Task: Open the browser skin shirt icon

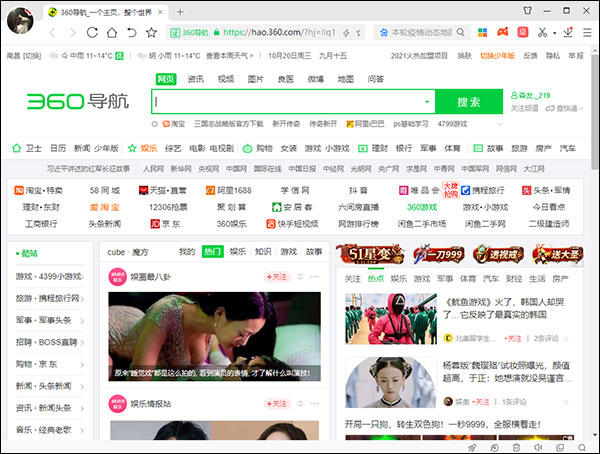Action: (527, 10)
